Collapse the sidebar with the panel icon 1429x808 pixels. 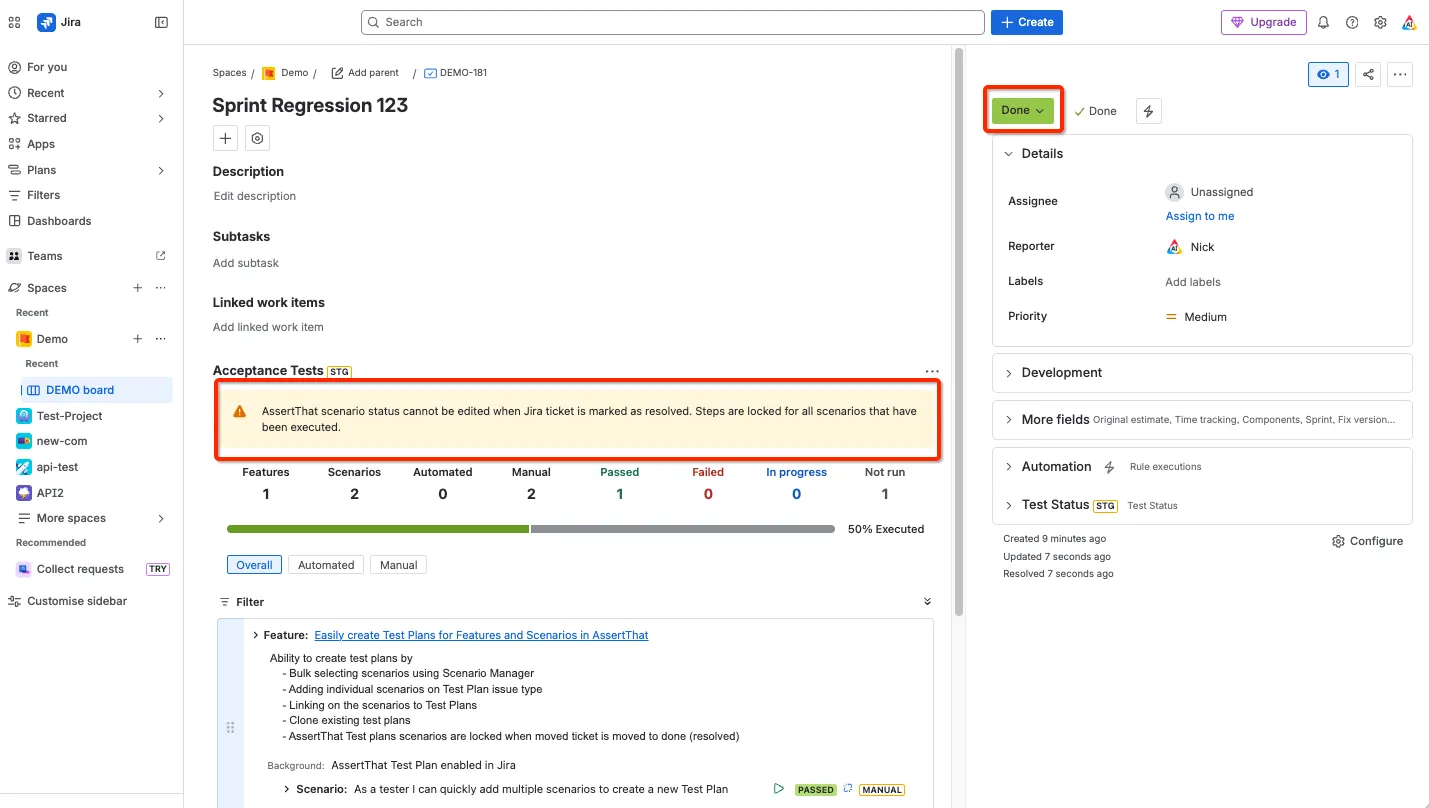pyautogui.click(x=161, y=22)
